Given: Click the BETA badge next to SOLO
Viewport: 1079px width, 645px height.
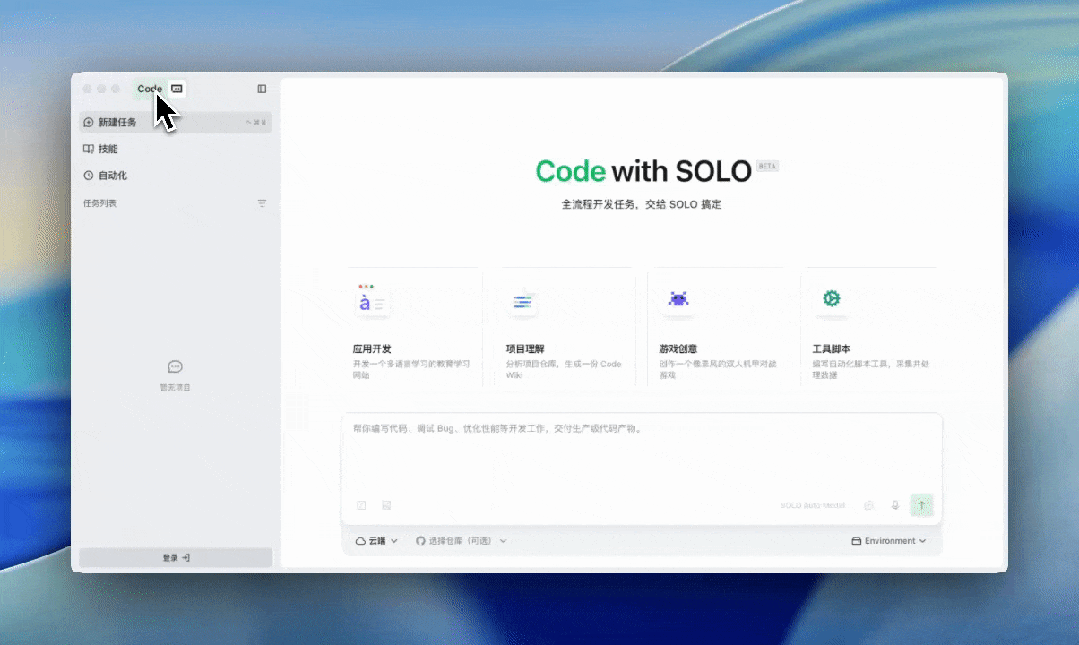Looking at the screenshot, I should 767,166.
